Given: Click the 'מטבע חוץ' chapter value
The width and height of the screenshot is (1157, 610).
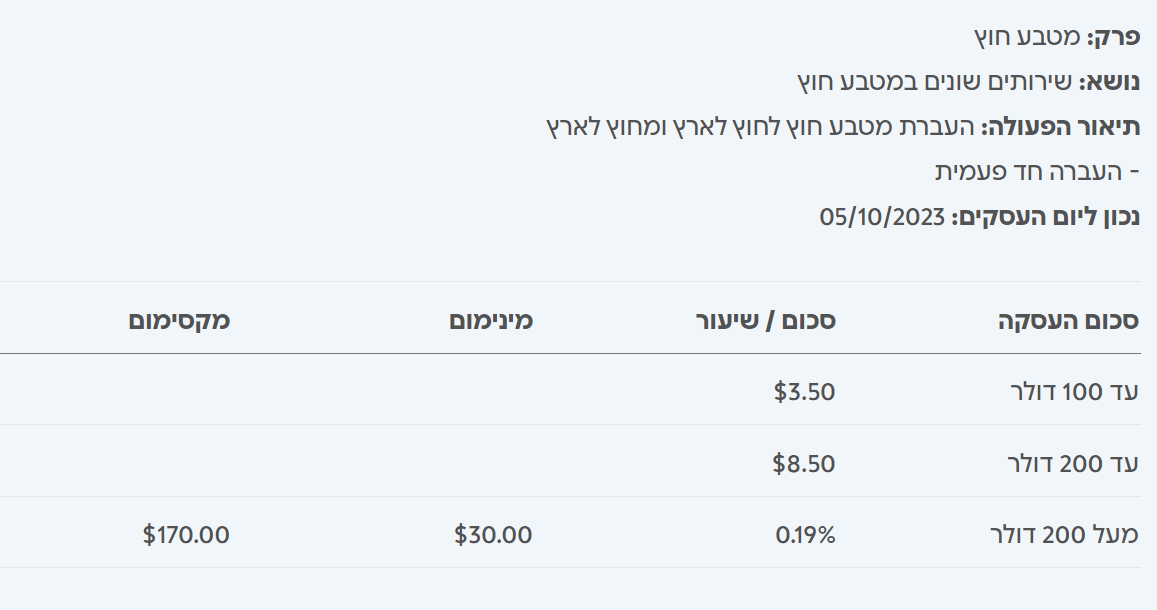Looking at the screenshot, I should point(1027,37).
